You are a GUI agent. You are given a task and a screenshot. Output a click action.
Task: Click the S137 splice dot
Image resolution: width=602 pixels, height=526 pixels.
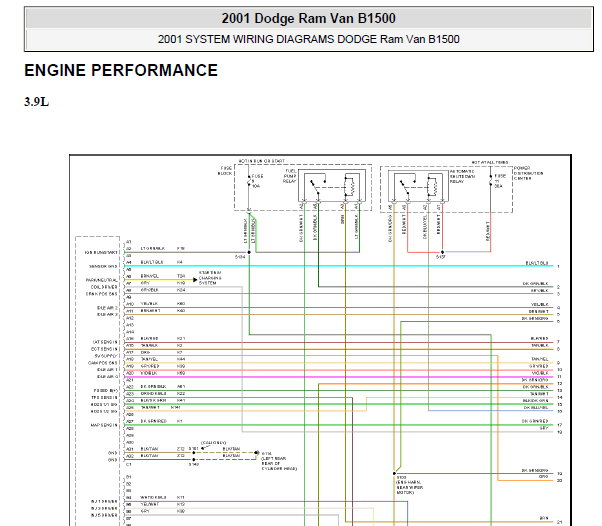442,252
